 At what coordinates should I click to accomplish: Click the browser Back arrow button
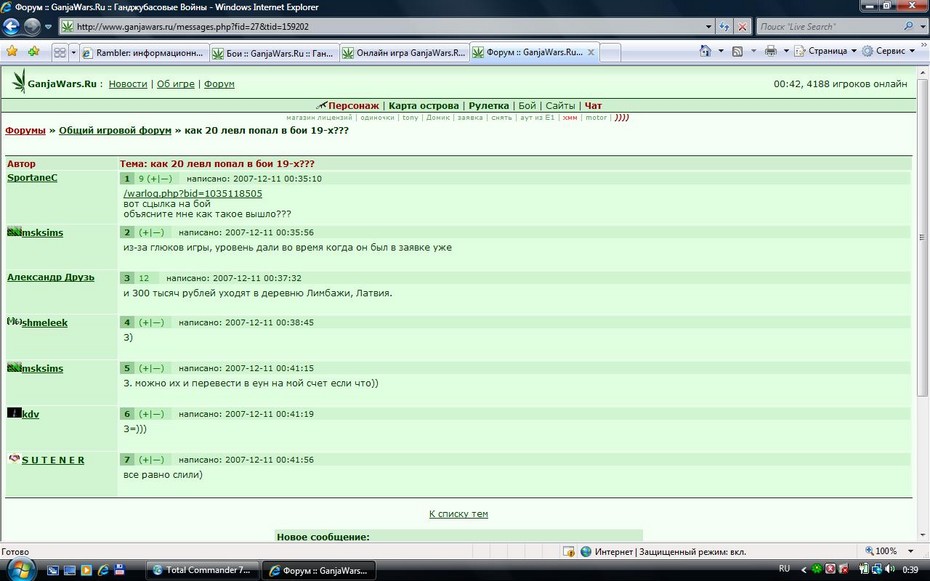pyautogui.click(x=11, y=27)
